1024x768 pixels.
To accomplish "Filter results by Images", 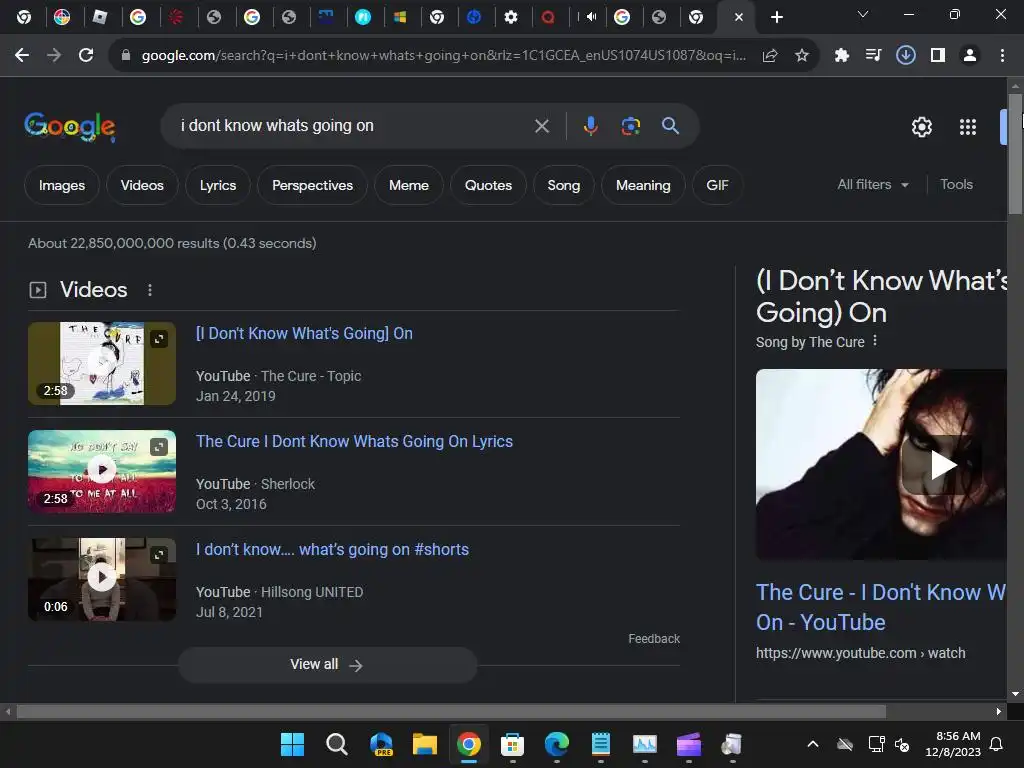I will pos(62,185).
